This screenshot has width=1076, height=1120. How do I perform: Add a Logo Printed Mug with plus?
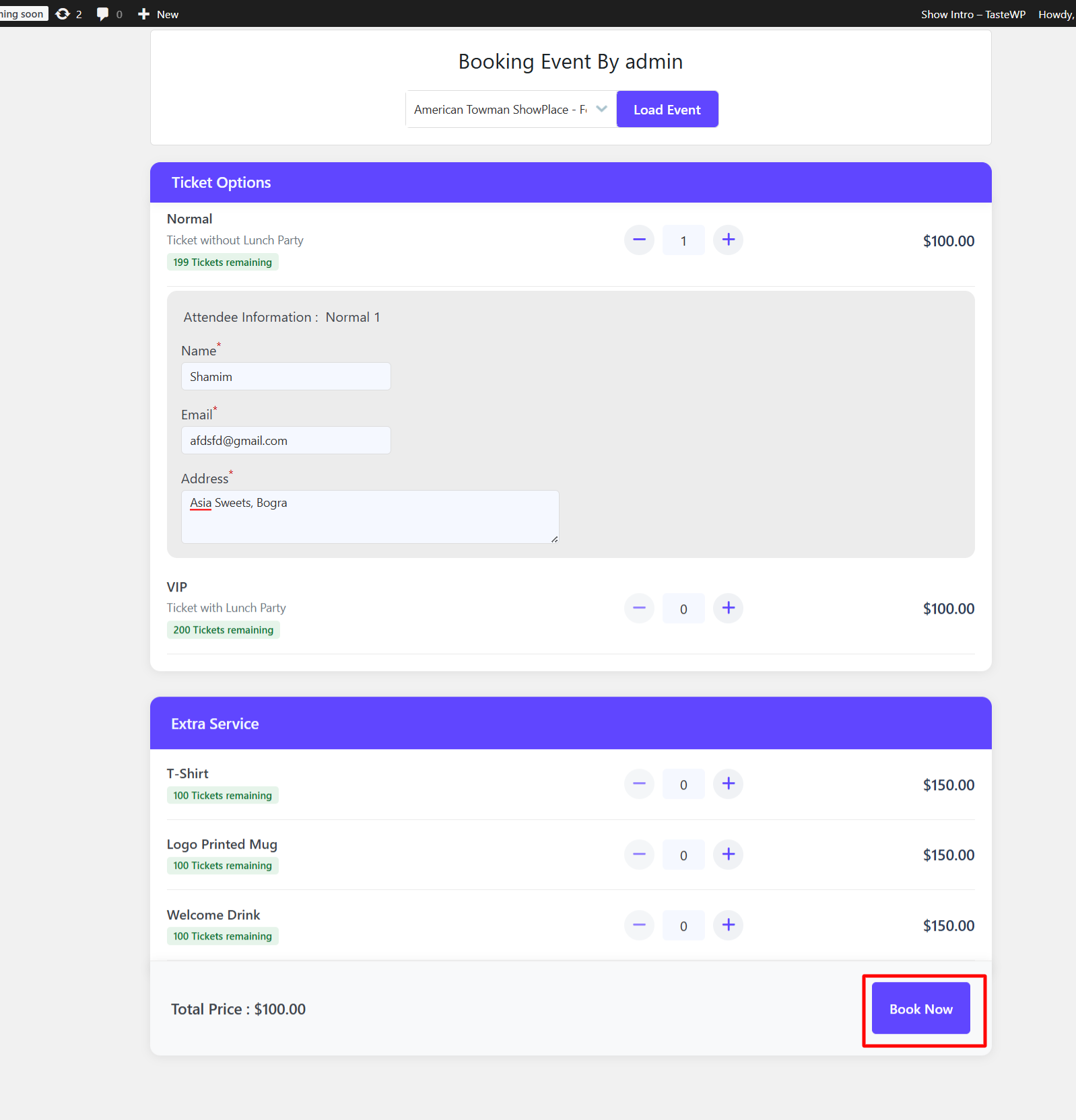coord(728,855)
